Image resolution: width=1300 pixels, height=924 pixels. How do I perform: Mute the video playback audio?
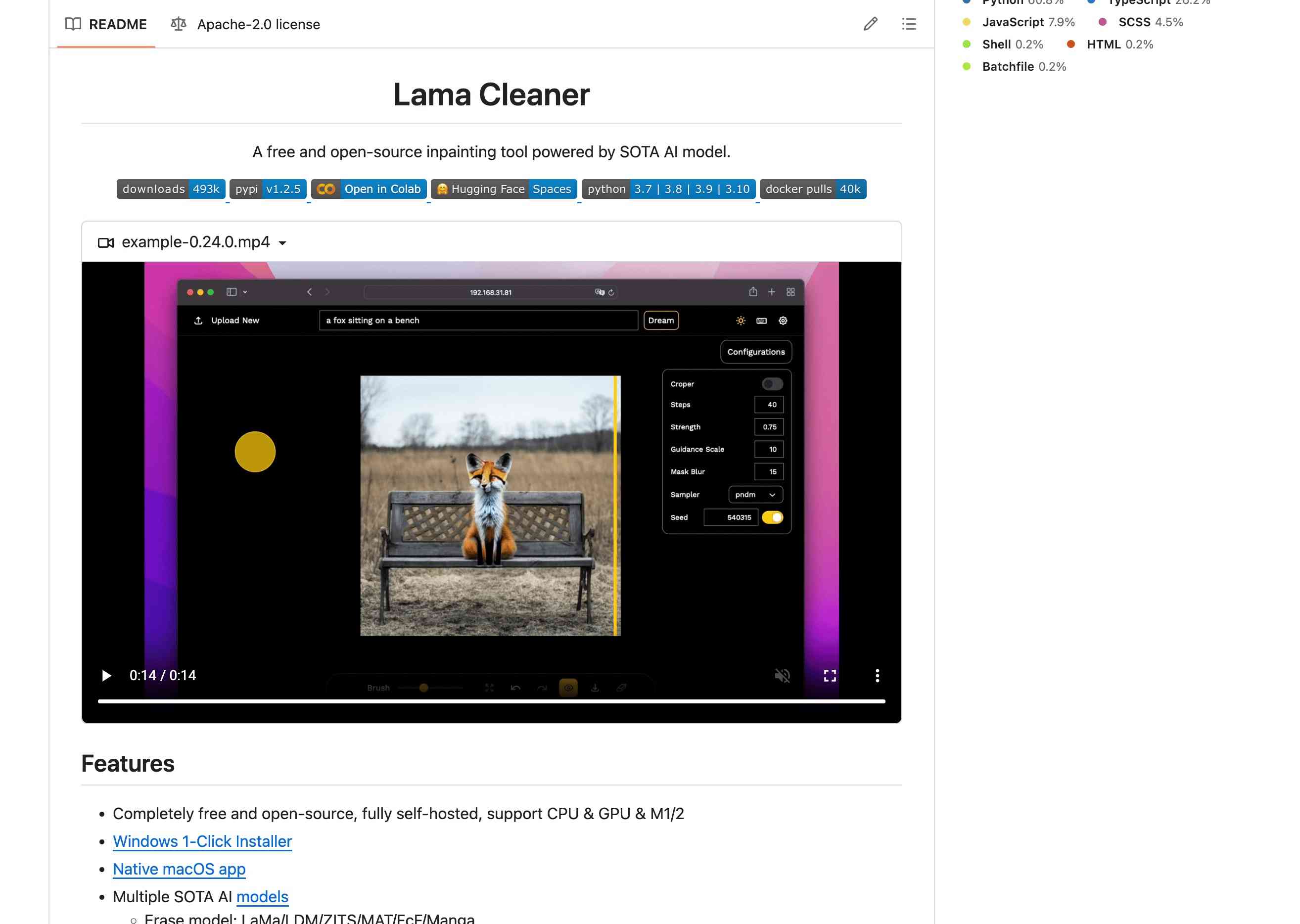click(x=784, y=675)
